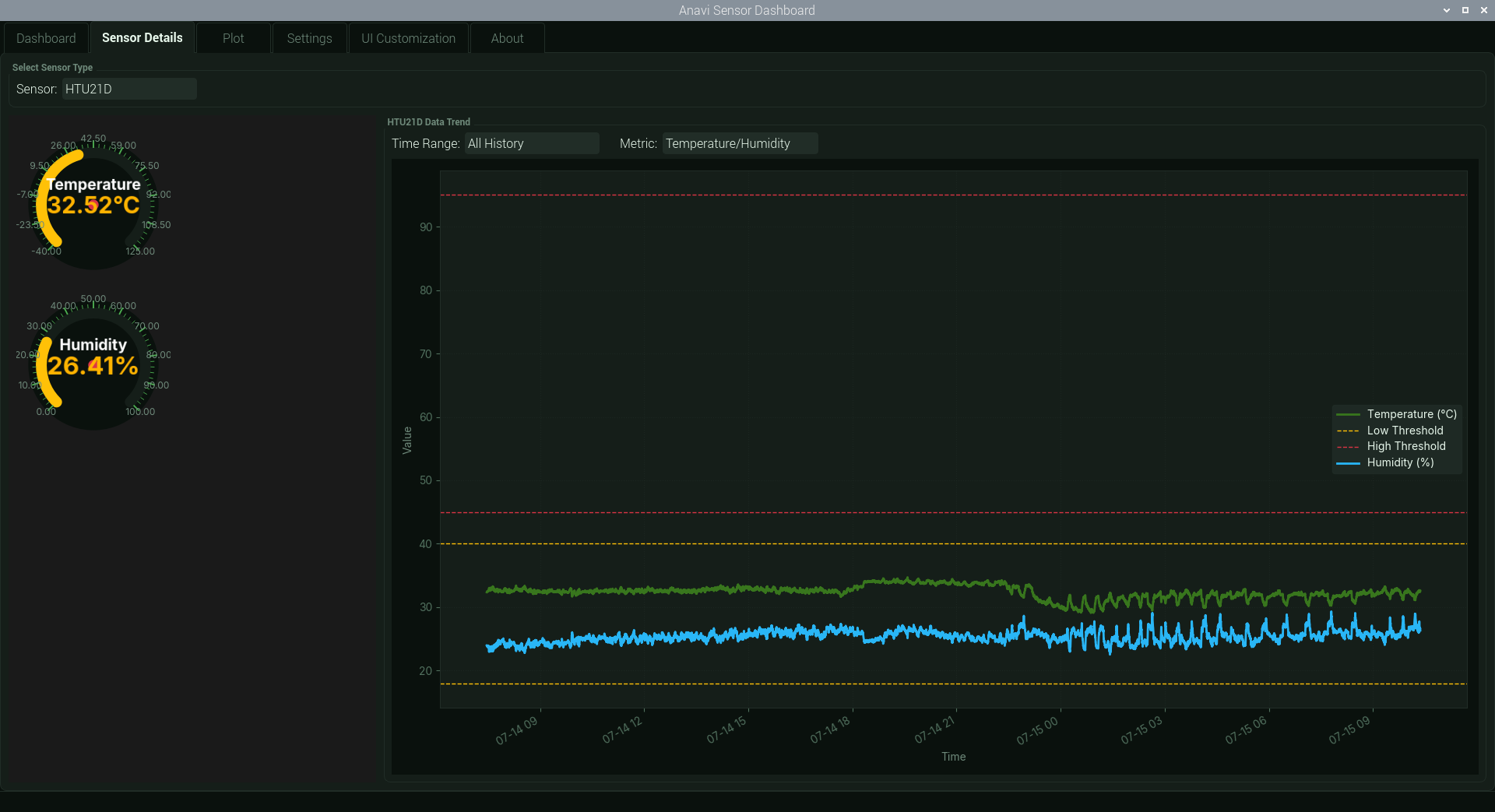
Task: Minimize the Anavi Sensor Dashboard window
Action: click(x=1447, y=10)
